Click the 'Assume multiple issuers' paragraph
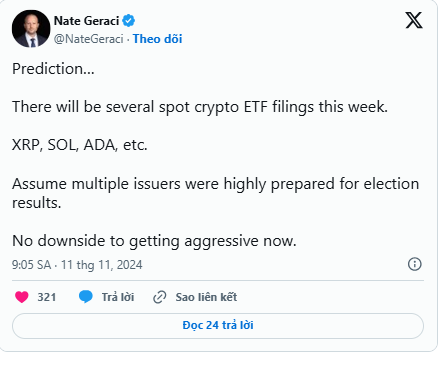The height and width of the screenshot is (366, 446). pyautogui.click(x=215, y=193)
